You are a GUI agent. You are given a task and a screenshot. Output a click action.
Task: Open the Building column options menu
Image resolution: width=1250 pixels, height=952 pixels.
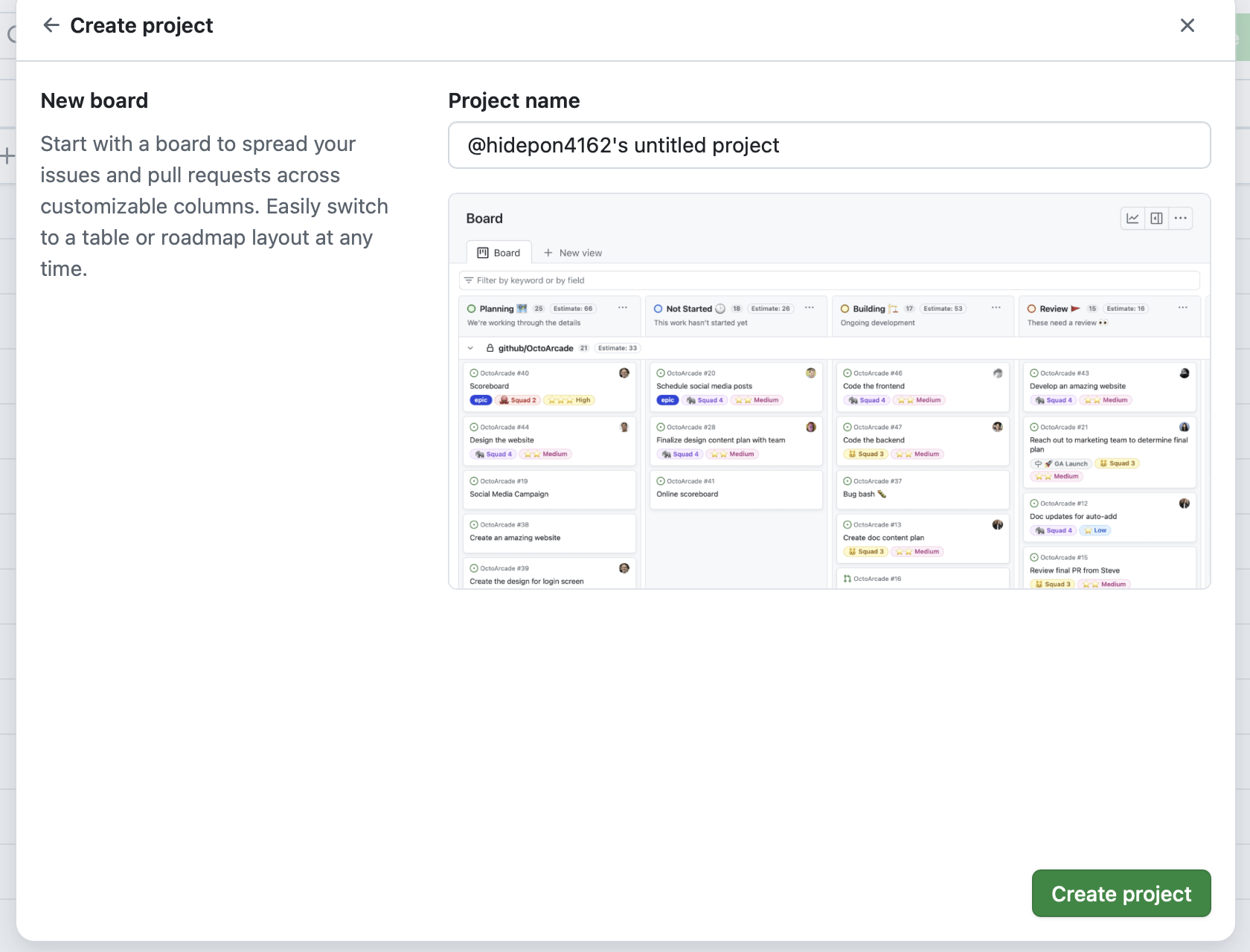[996, 308]
